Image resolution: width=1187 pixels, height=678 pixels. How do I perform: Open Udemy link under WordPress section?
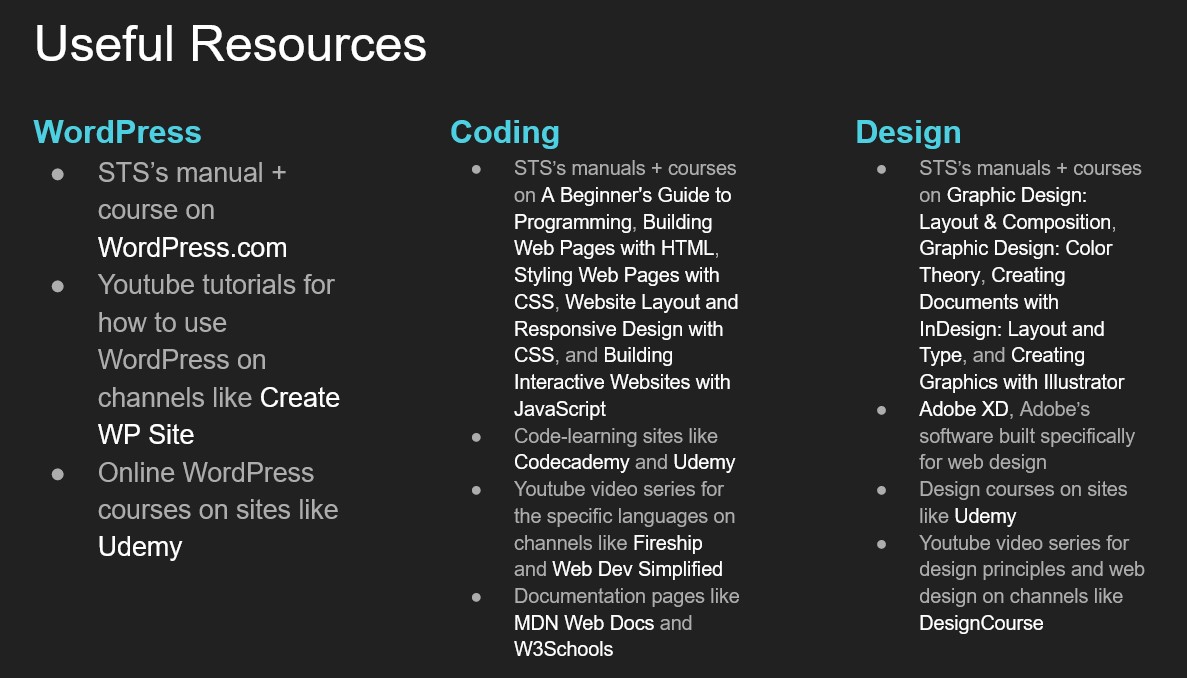[140, 547]
